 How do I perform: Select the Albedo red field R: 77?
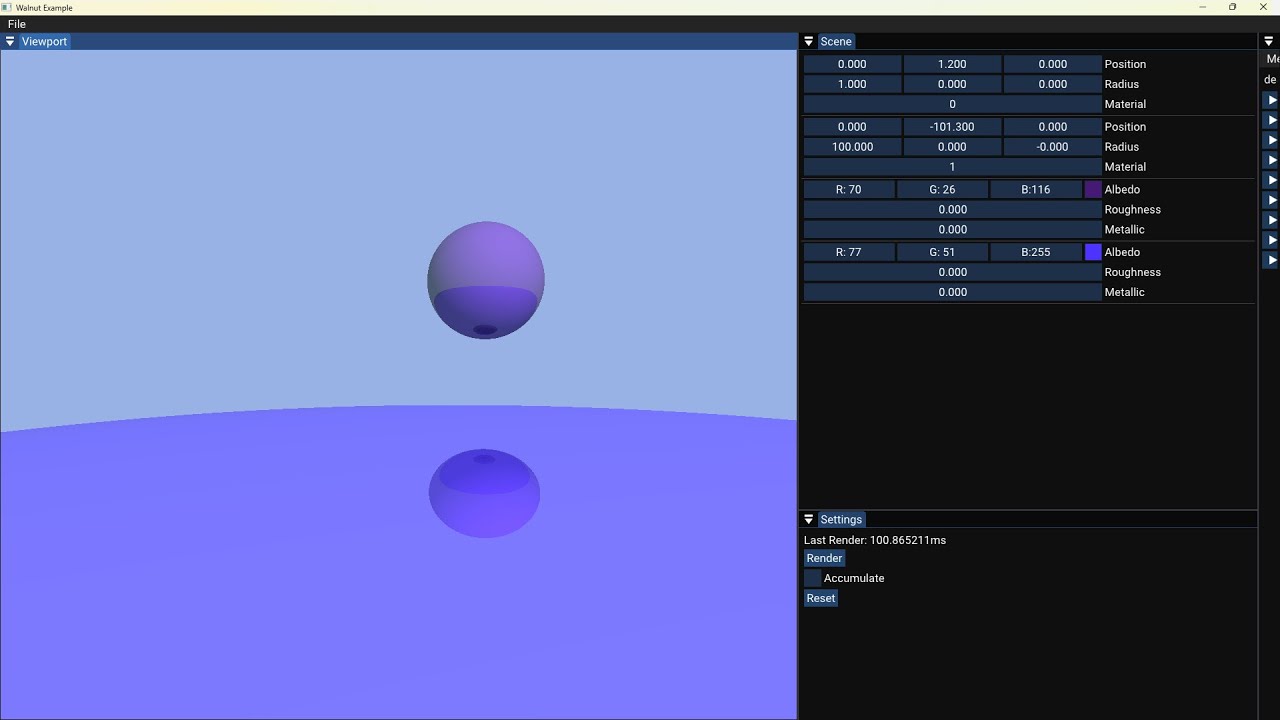click(849, 252)
